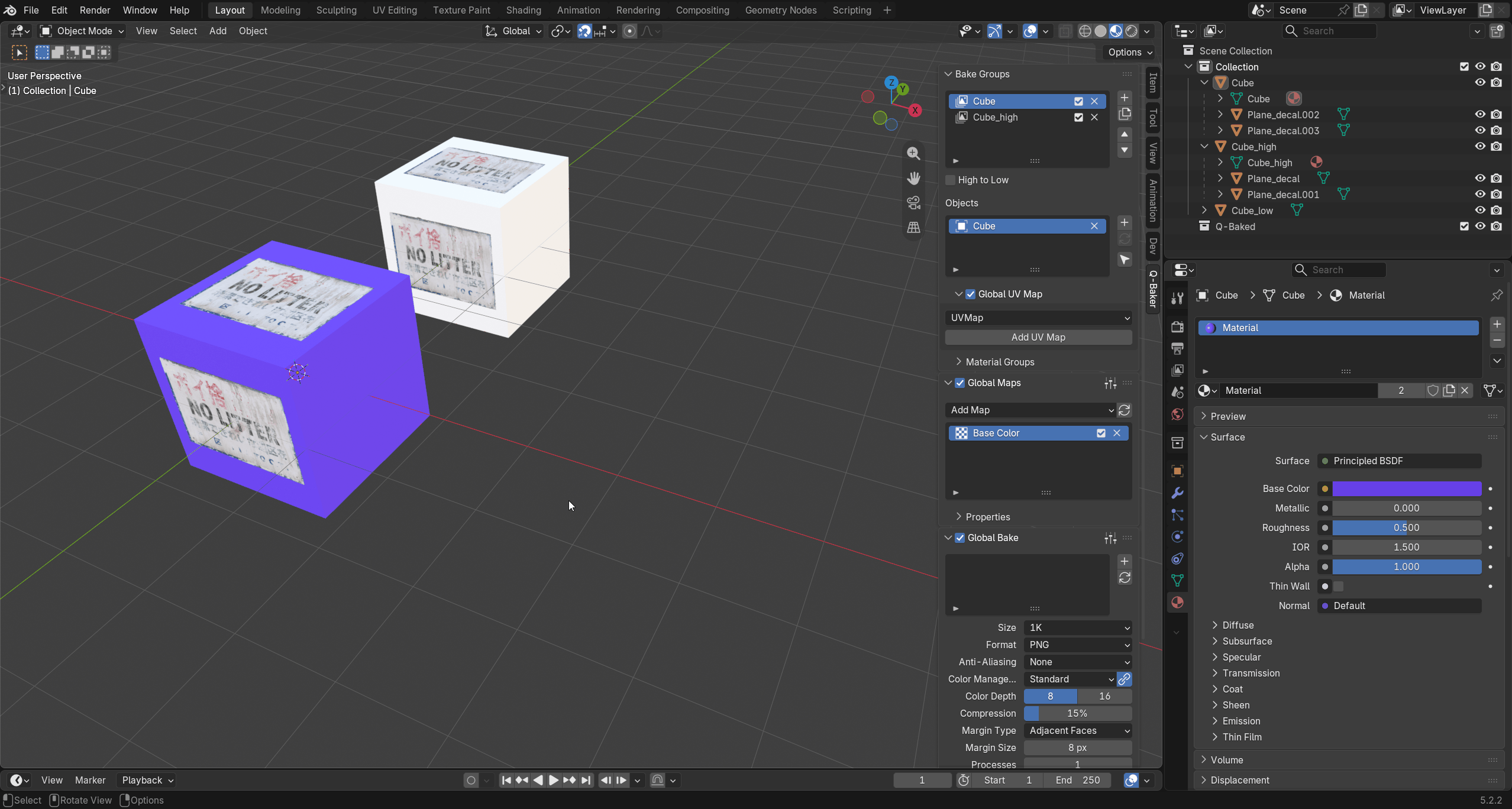
Task: Jump to the start frame of playback
Action: (x=506, y=780)
